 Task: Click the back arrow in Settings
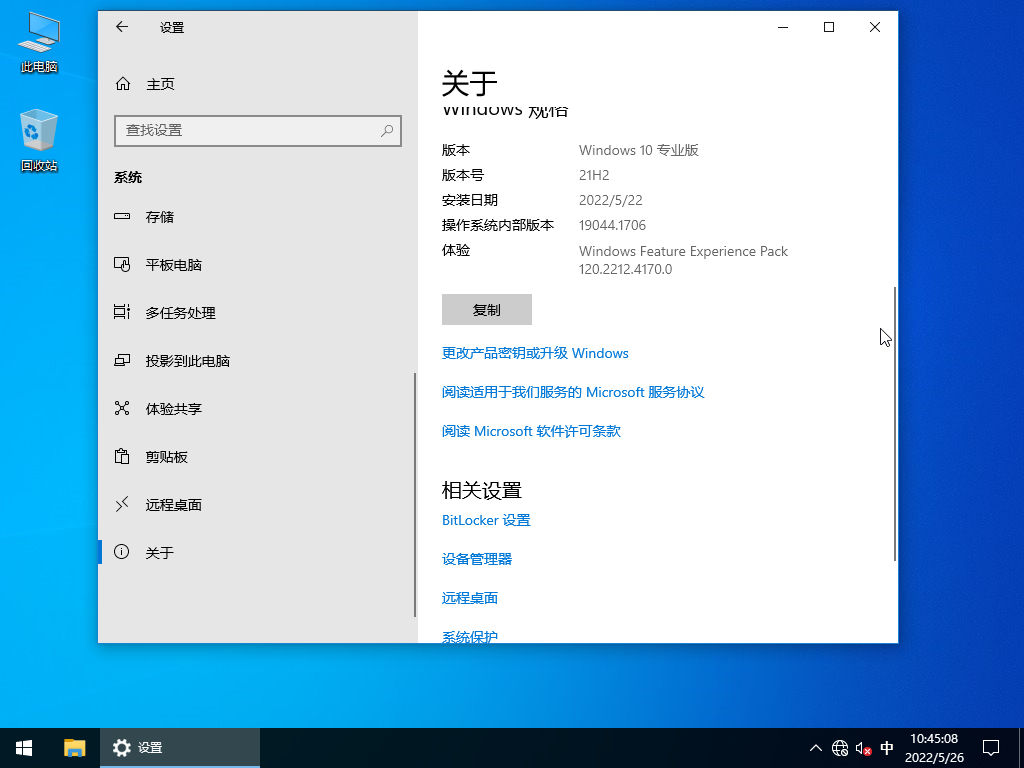coord(121,27)
